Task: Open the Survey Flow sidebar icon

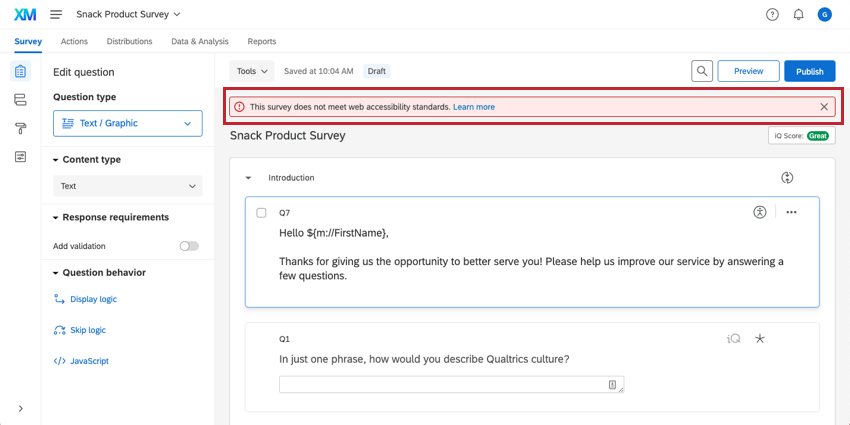Action: [20, 100]
